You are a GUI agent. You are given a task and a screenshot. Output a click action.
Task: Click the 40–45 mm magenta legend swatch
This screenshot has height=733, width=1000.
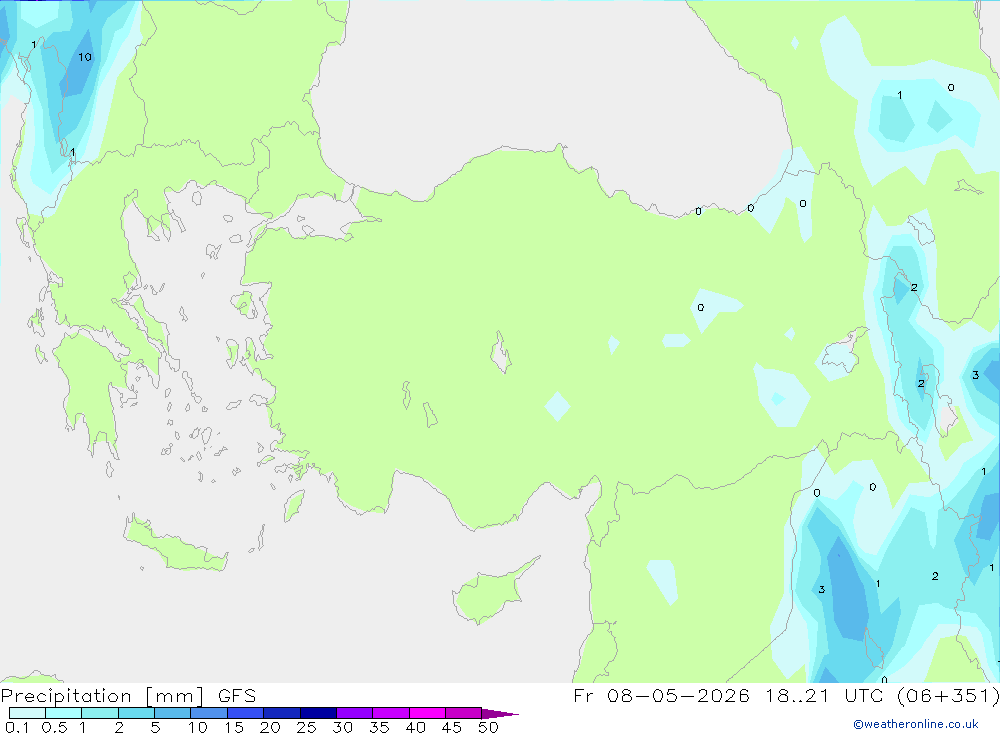tap(427, 713)
